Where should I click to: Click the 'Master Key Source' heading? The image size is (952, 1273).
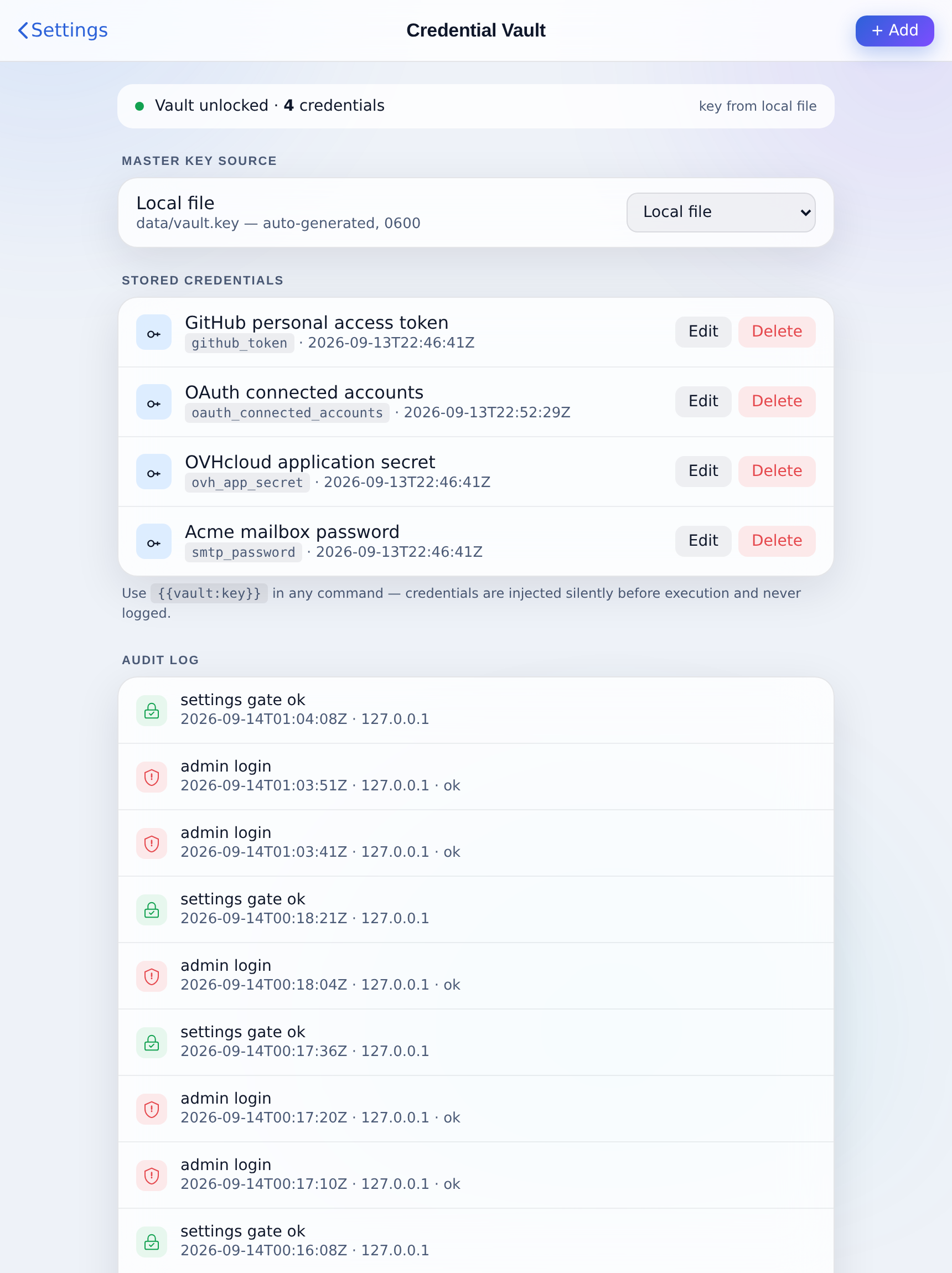tap(199, 161)
